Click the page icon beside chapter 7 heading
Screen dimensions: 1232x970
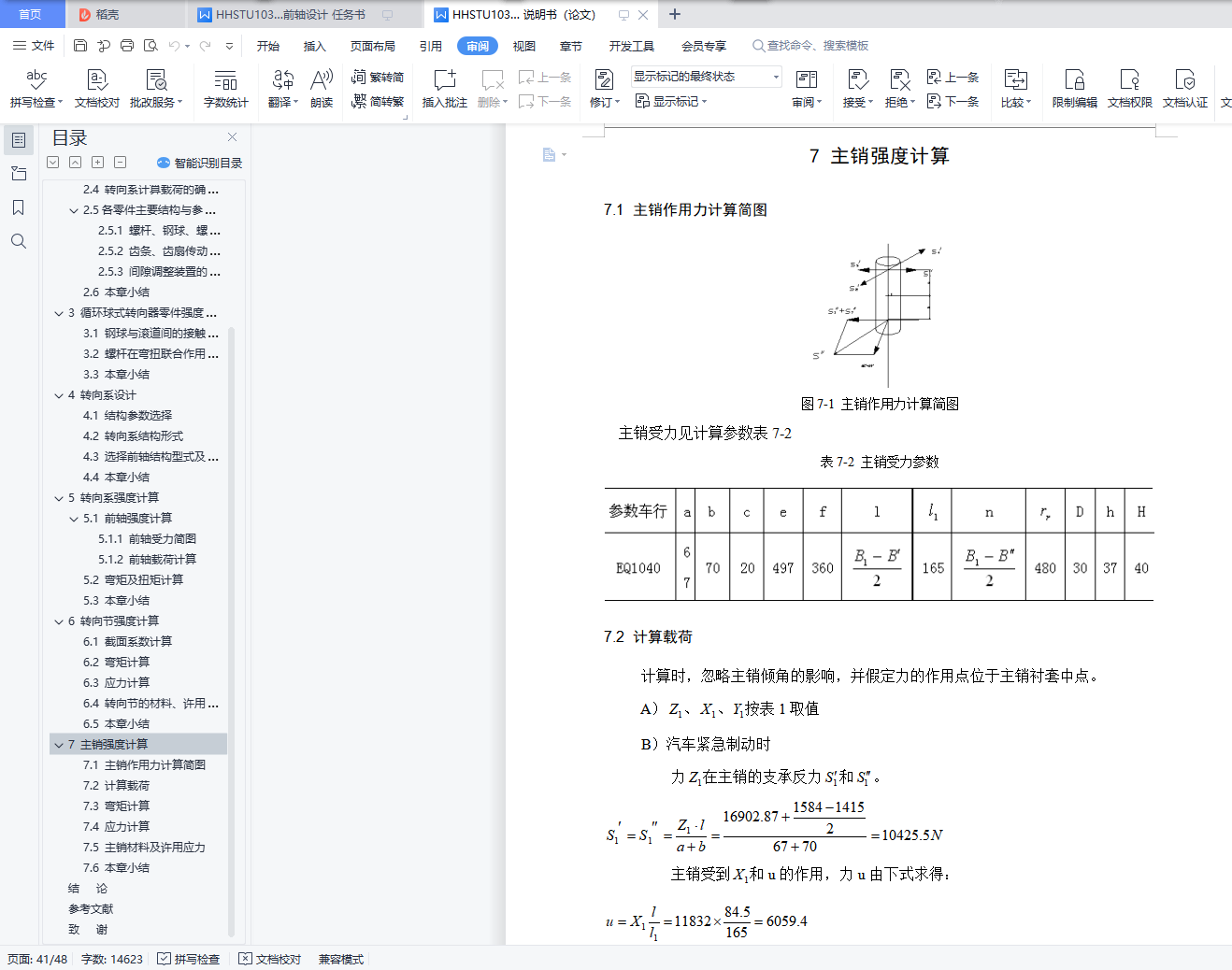[x=550, y=154]
